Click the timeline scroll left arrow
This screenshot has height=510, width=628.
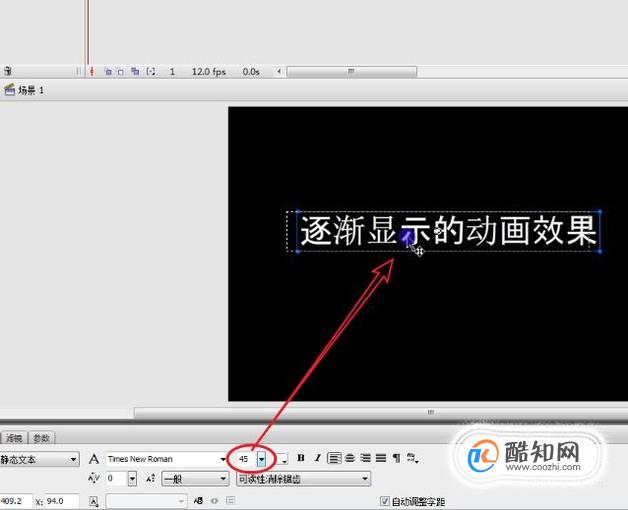[279, 72]
